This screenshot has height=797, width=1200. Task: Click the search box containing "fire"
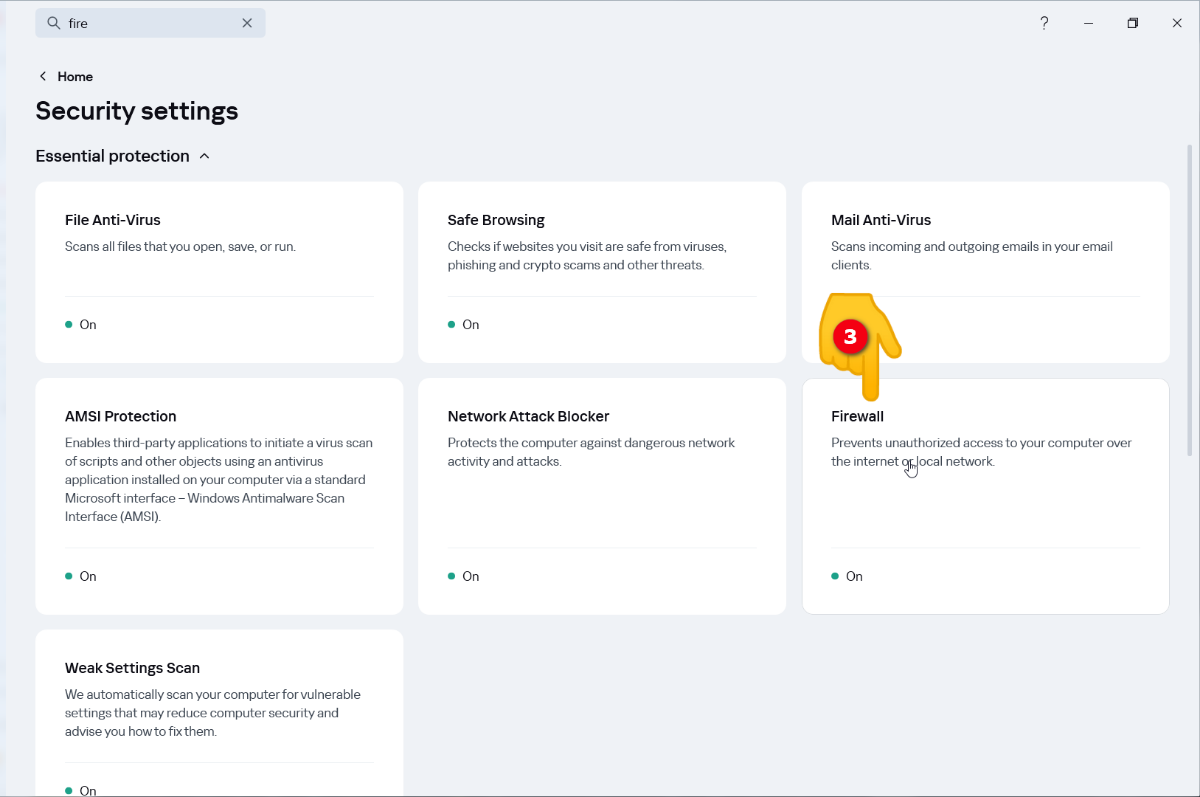click(x=150, y=23)
